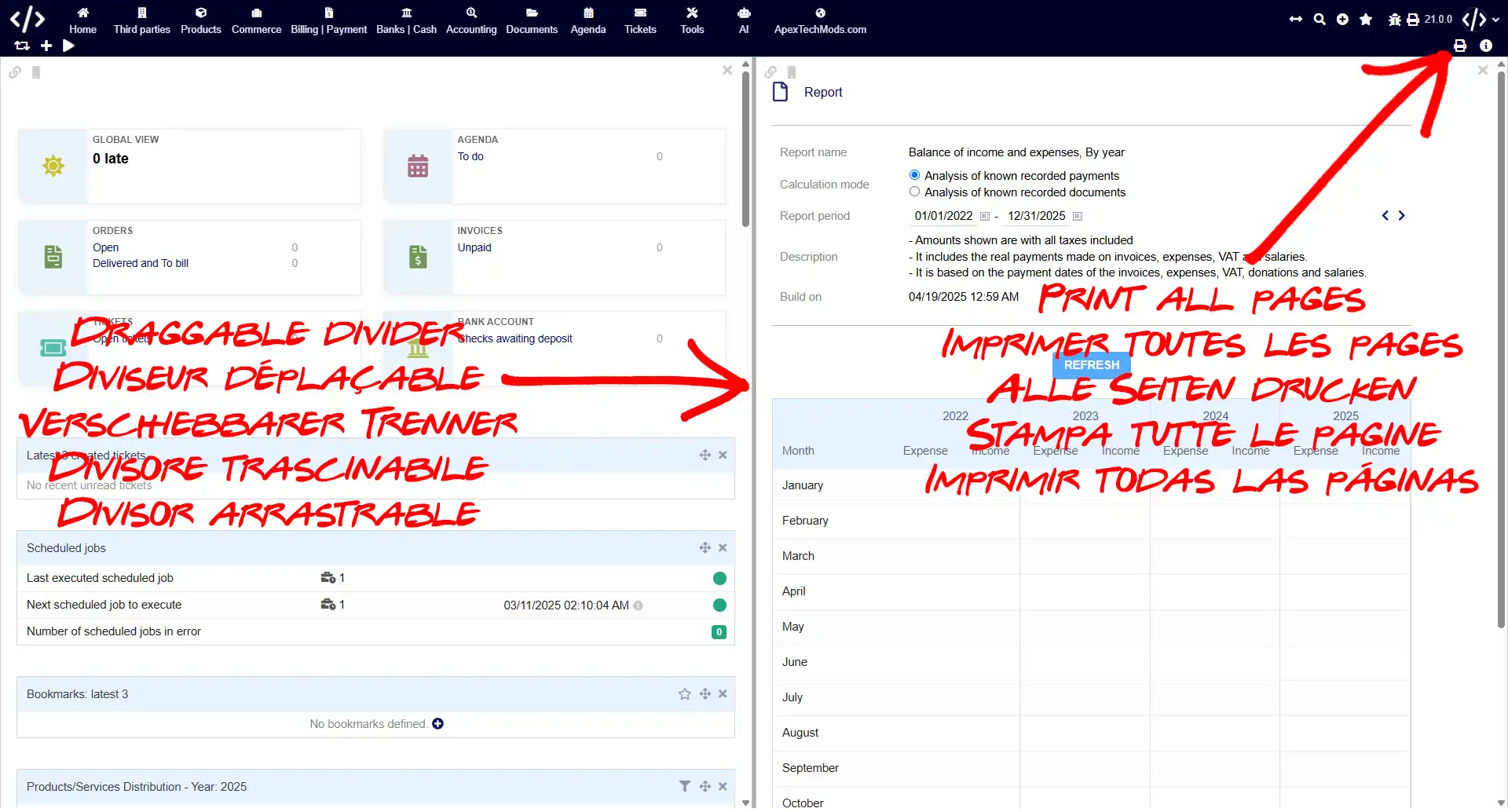Move the Latest created tickets box handle
The image size is (1508, 812).
pyautogui.click(x=705, y=455)
